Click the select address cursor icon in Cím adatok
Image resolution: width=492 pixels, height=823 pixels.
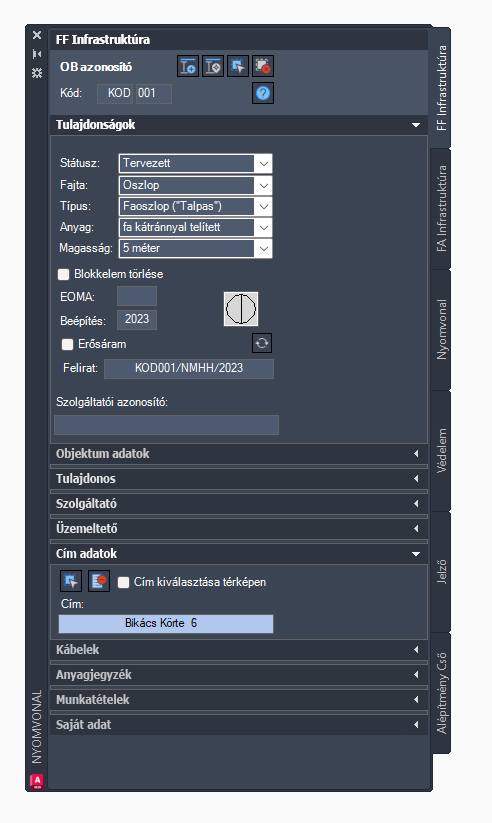point(70,581)
